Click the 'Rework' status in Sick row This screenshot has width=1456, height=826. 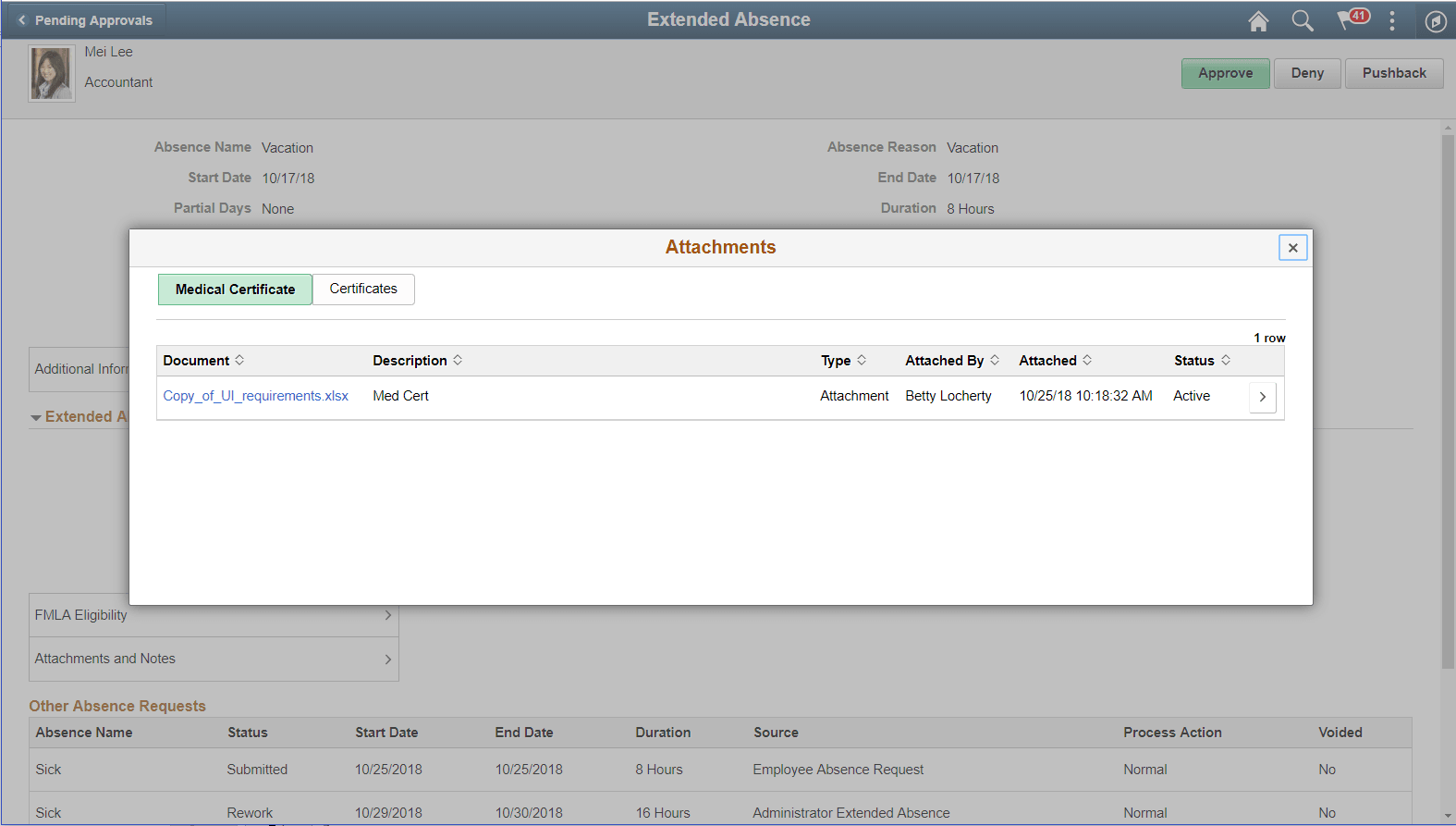point(250,813)
